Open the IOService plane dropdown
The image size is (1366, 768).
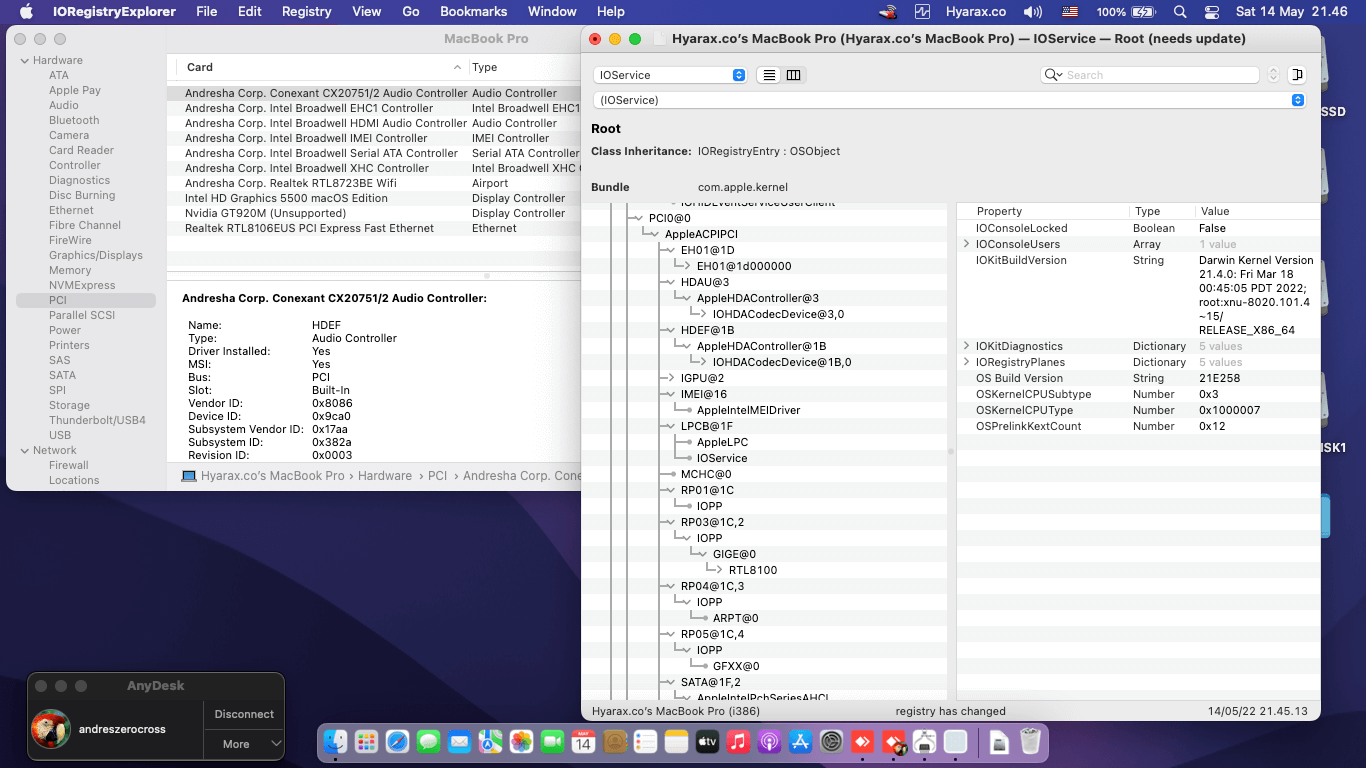tap(669, 75)
